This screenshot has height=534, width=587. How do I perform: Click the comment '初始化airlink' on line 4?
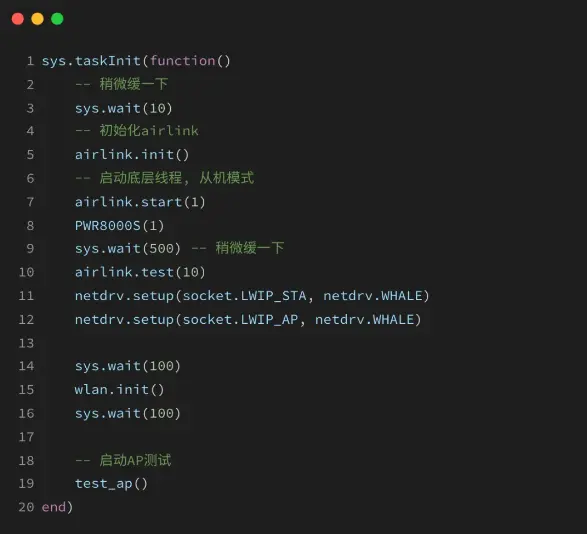pos(137,130)
